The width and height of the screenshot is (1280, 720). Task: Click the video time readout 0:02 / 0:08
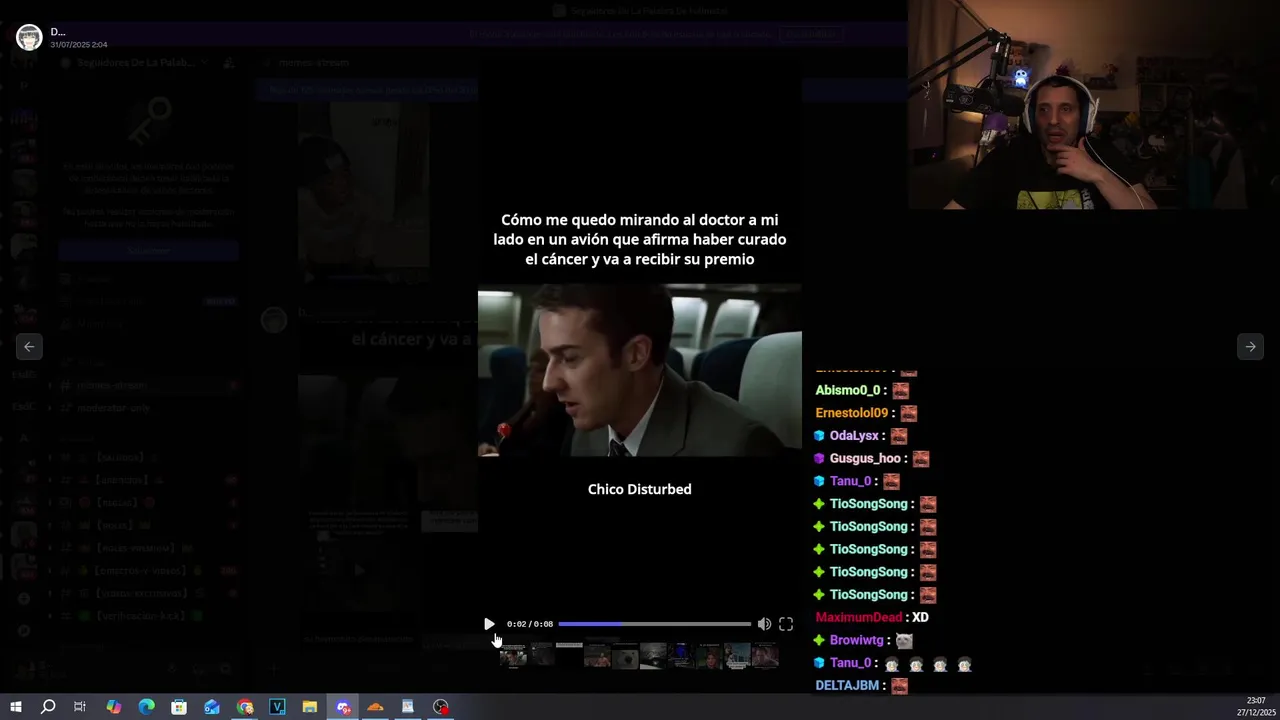pyautogui.click(x=530, y=624)
